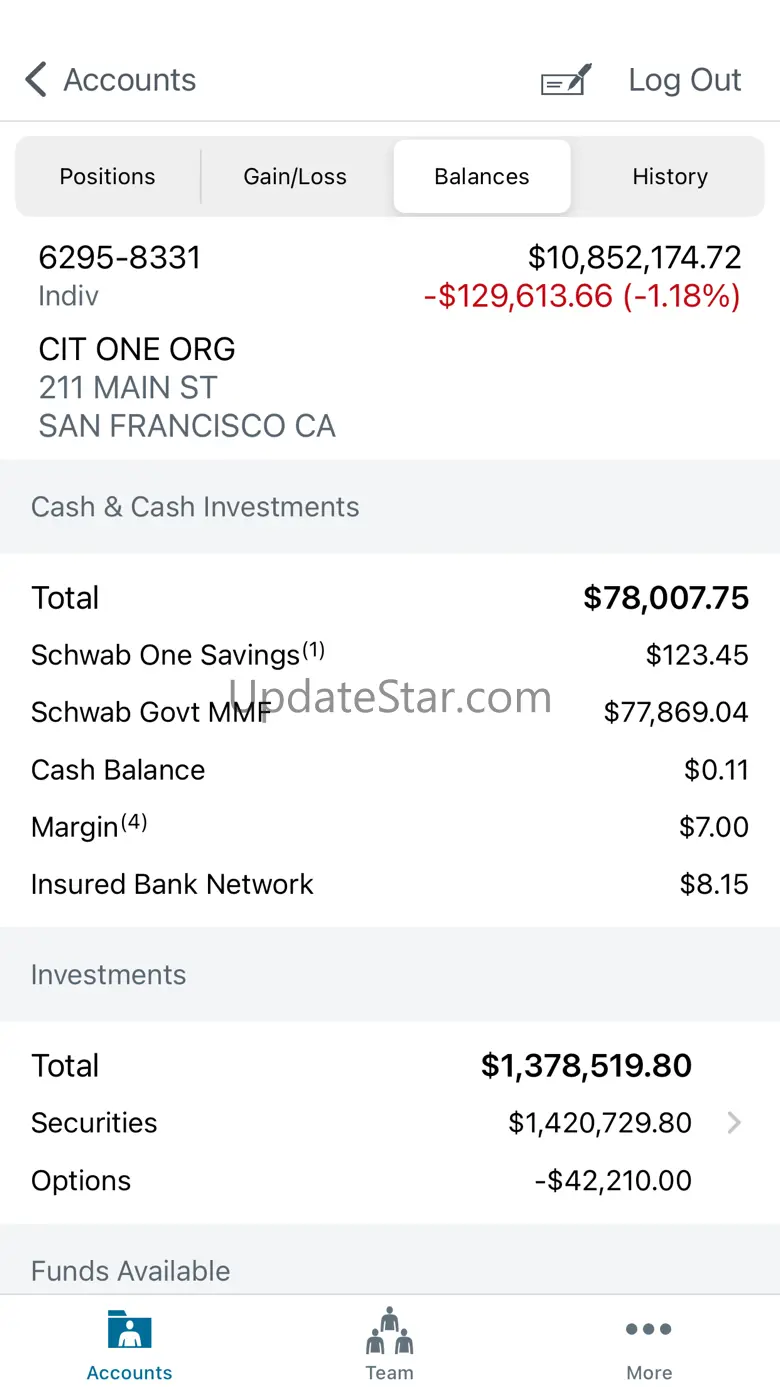The height and width of the screenshot is (1387, 780).
Task: Tap the Insured Bank Network row
Action: point(390,885)
